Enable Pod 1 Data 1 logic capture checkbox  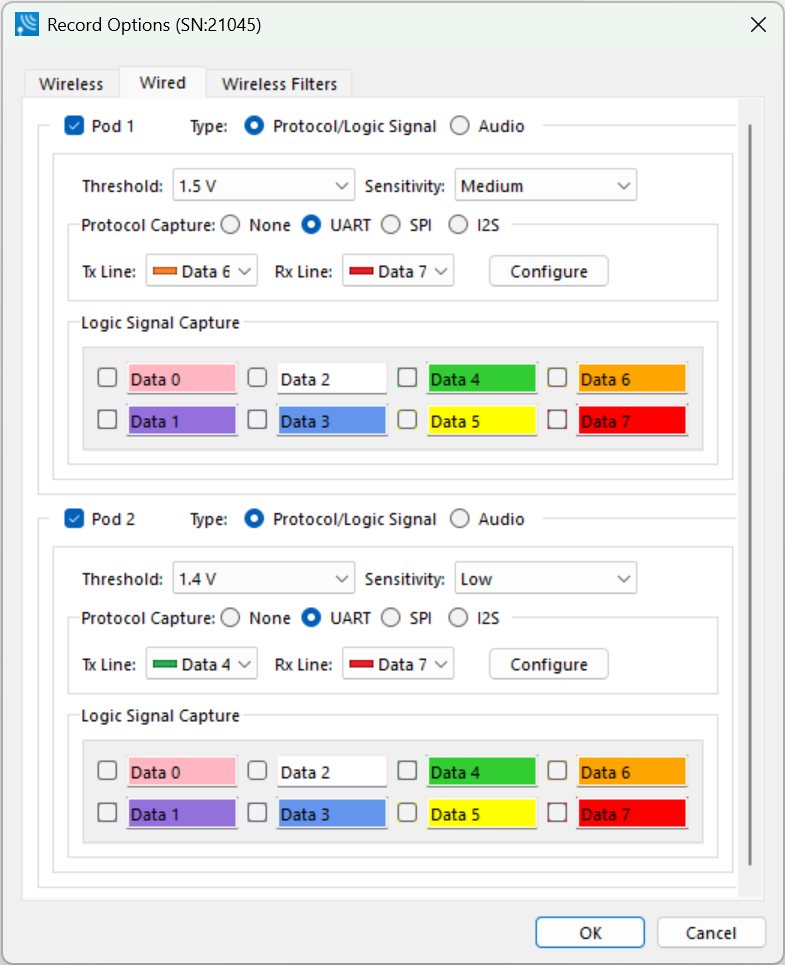[x=107, y=419]
